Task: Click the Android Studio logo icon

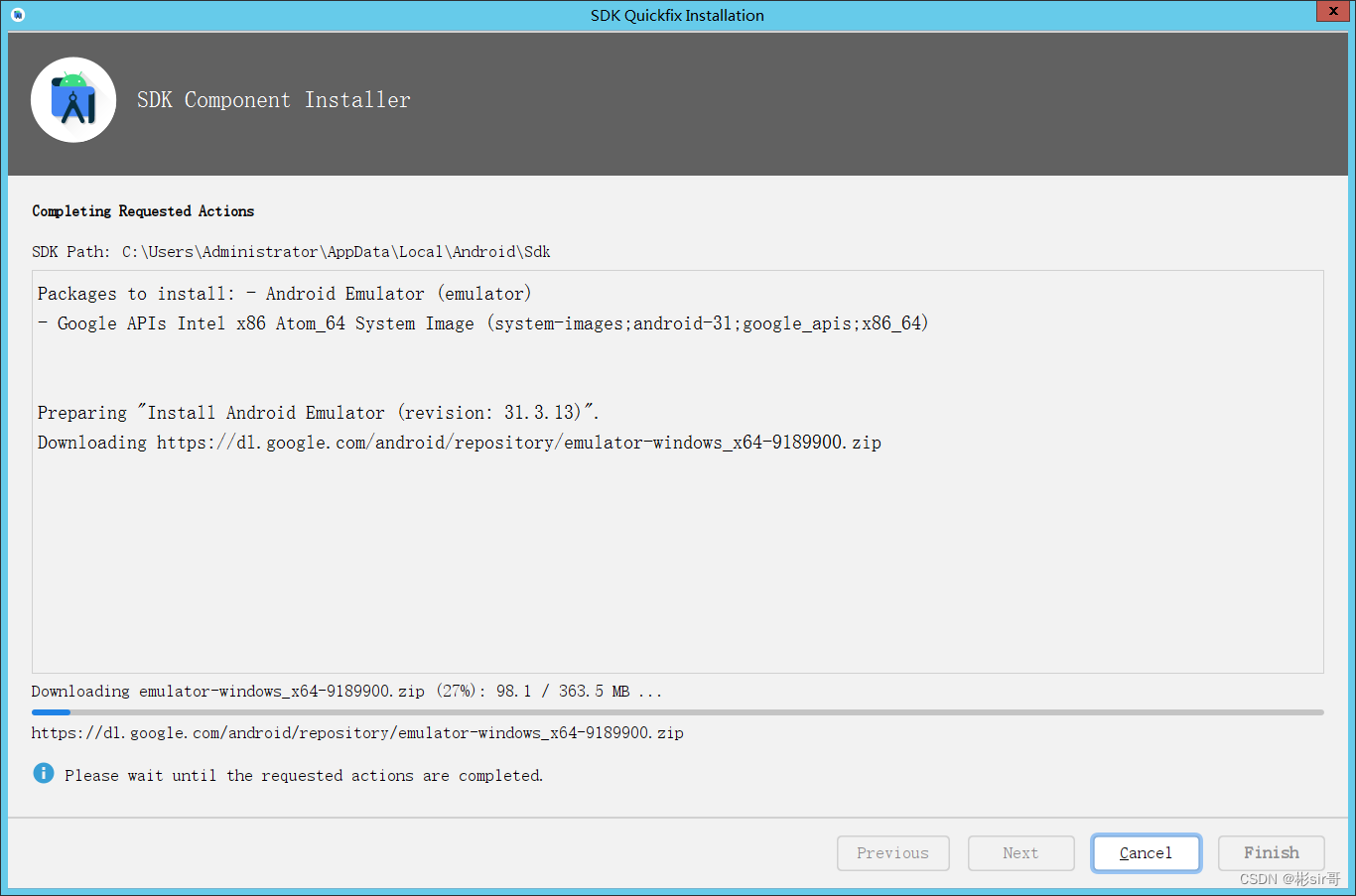Action: [x=73, y=100]
